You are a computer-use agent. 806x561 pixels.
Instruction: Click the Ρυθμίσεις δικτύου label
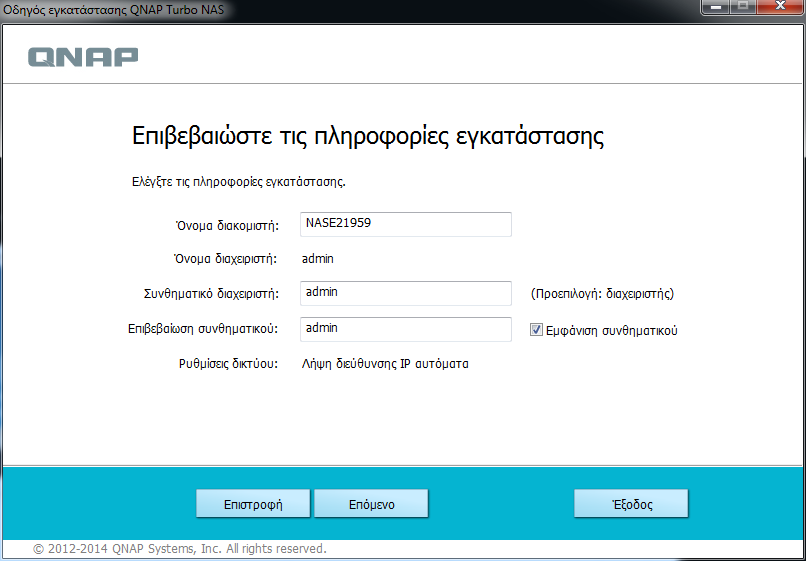(228, 364)
